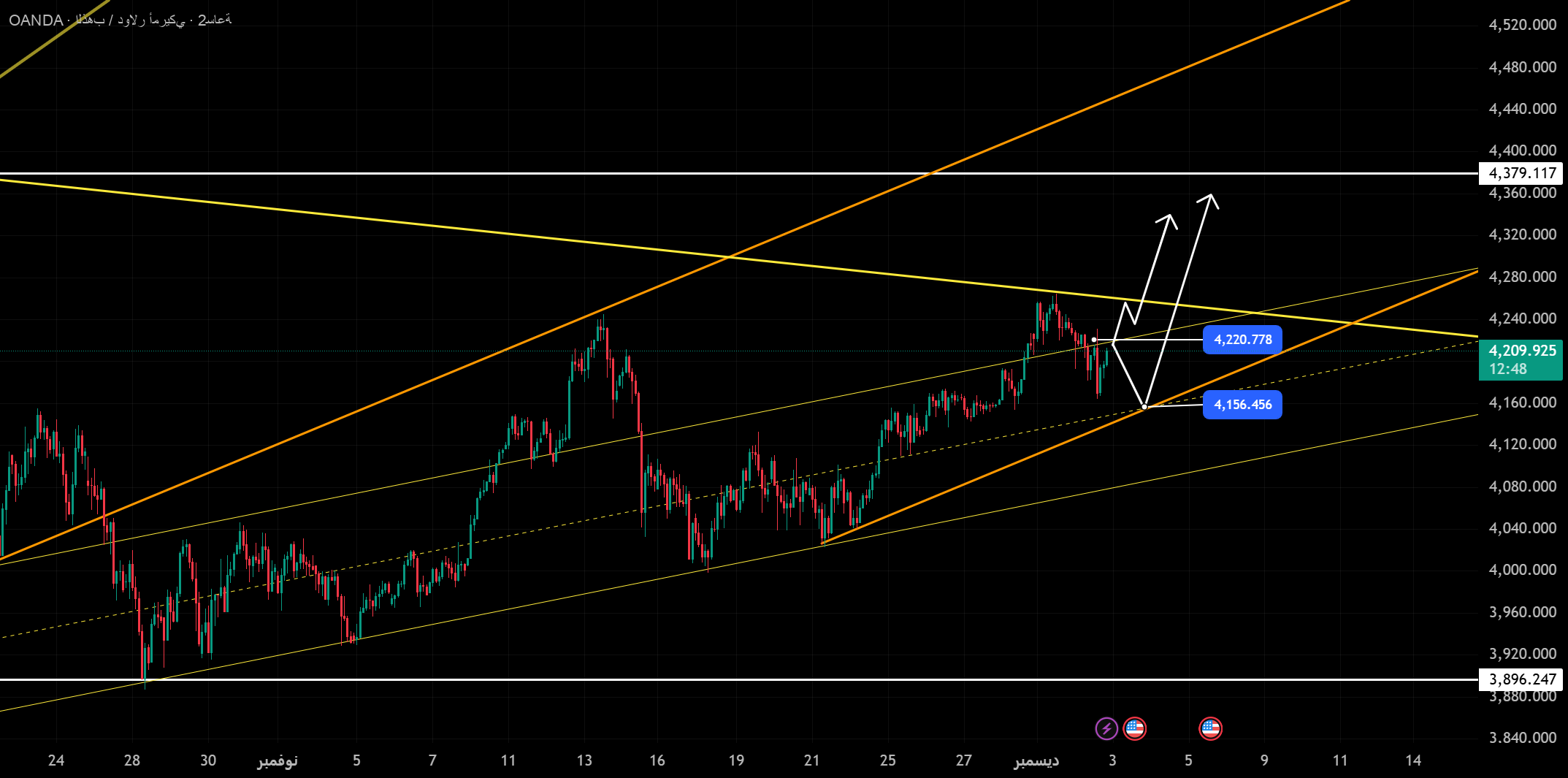Click the نوفمبر month label on time axis
The image size is (1568, 778).
(278, 760)
